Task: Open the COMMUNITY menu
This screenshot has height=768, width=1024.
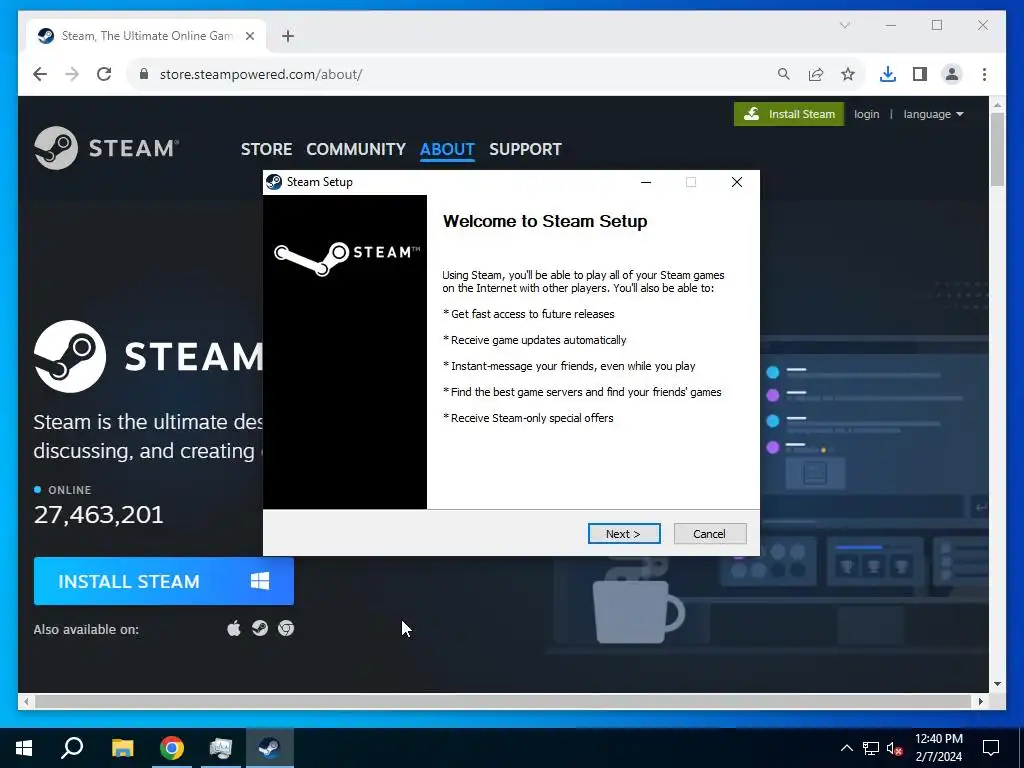Action: point(356,149)
